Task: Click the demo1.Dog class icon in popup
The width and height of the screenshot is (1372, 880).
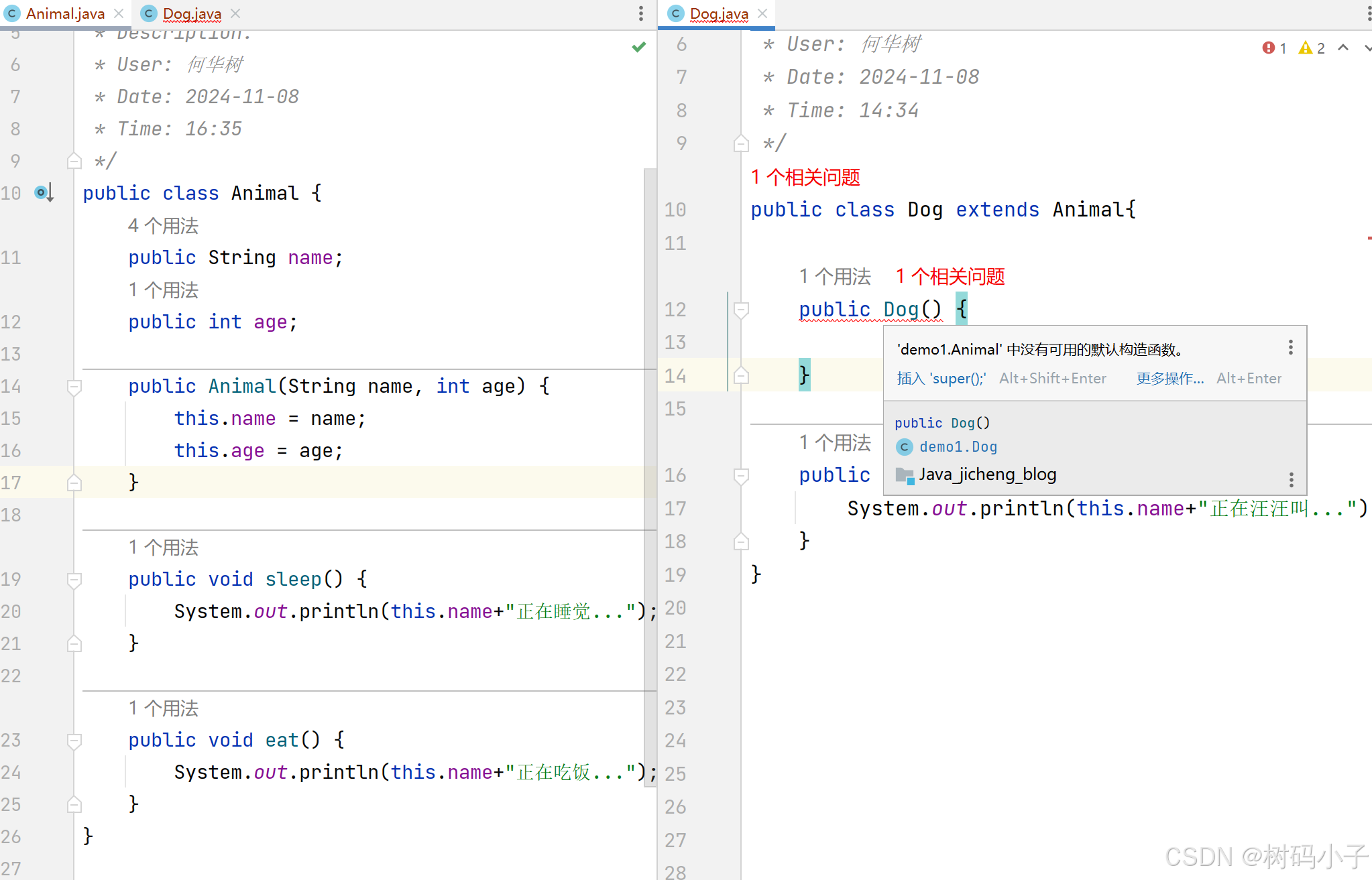Action: coord(905,447)
